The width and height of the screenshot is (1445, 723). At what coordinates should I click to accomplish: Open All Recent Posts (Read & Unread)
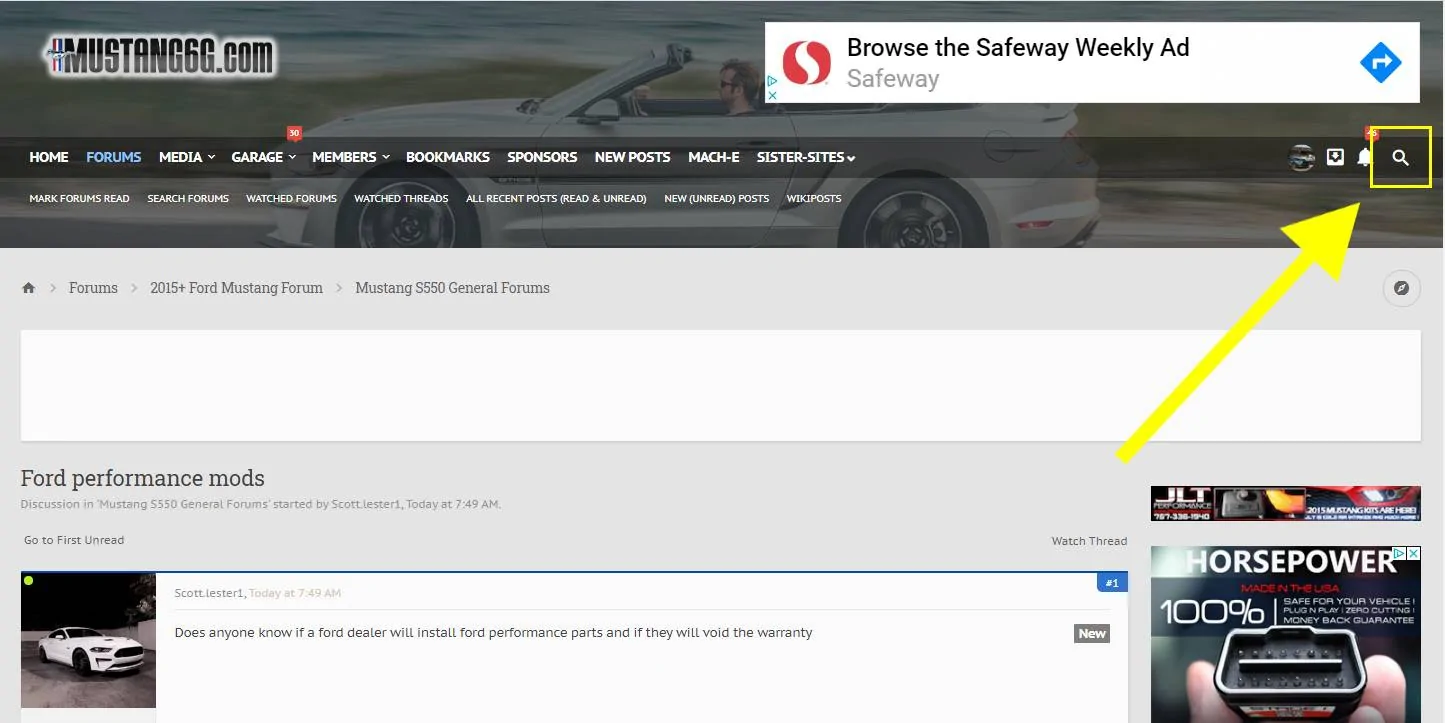coord(556,198)
